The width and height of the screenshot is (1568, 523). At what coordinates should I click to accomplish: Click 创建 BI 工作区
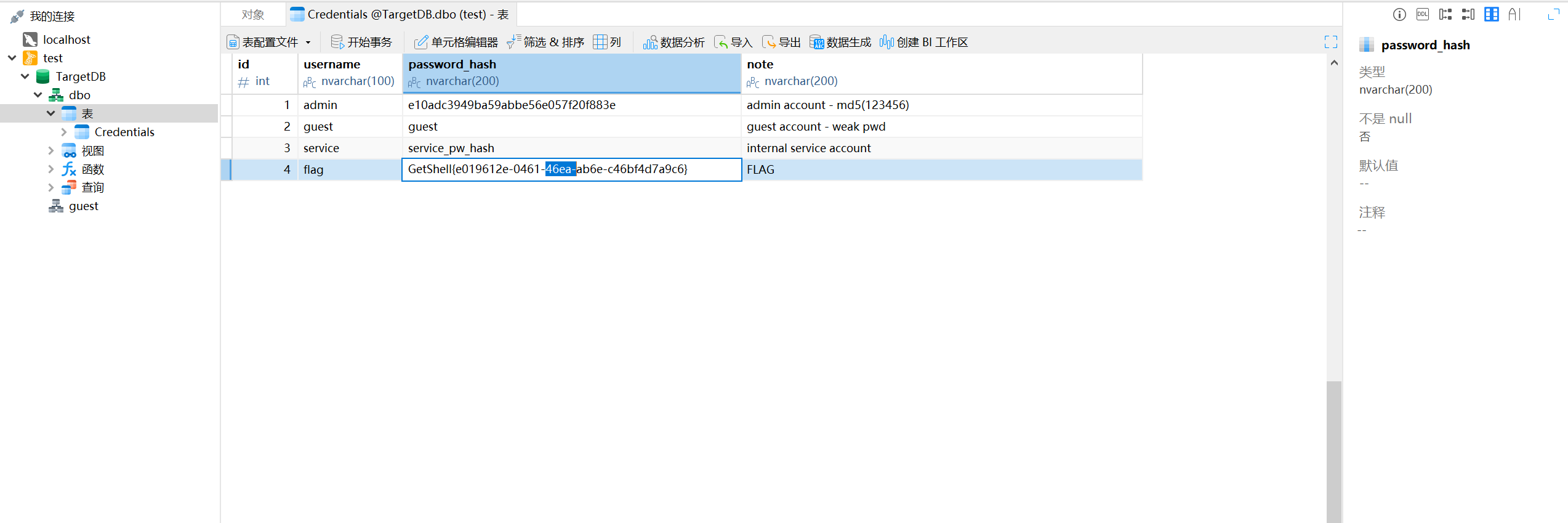tap(924, 42)
